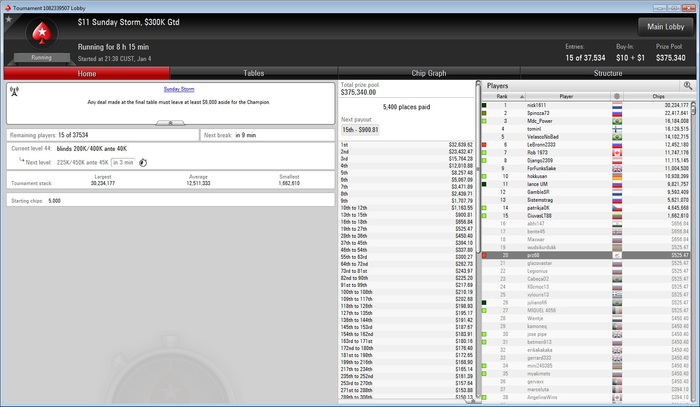Click the green marker beside MIGUEL 4056
Screen dimensions: 700x407
(x=484, y=311)
